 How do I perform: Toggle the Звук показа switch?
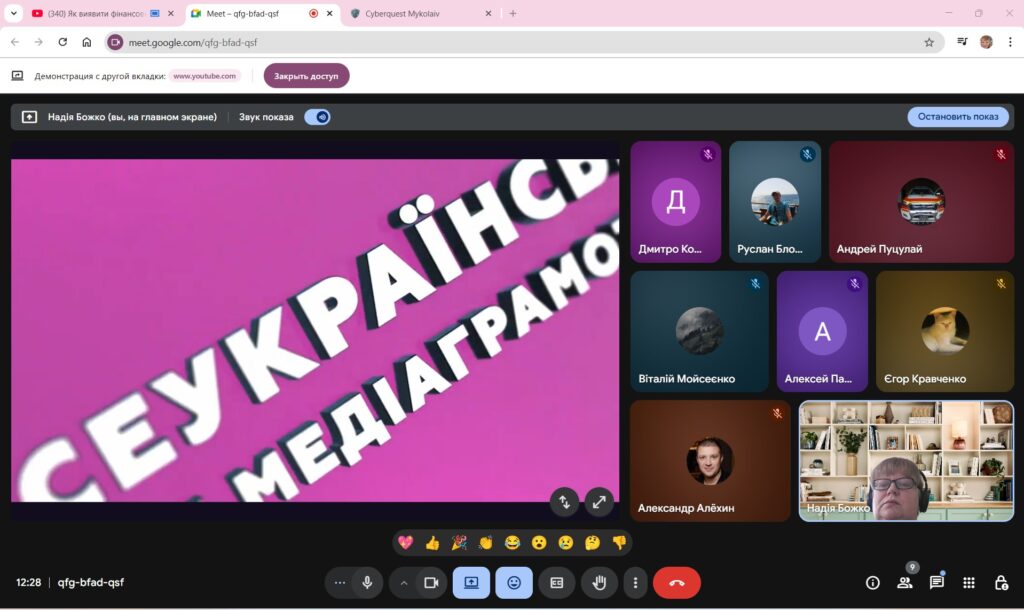317,117
